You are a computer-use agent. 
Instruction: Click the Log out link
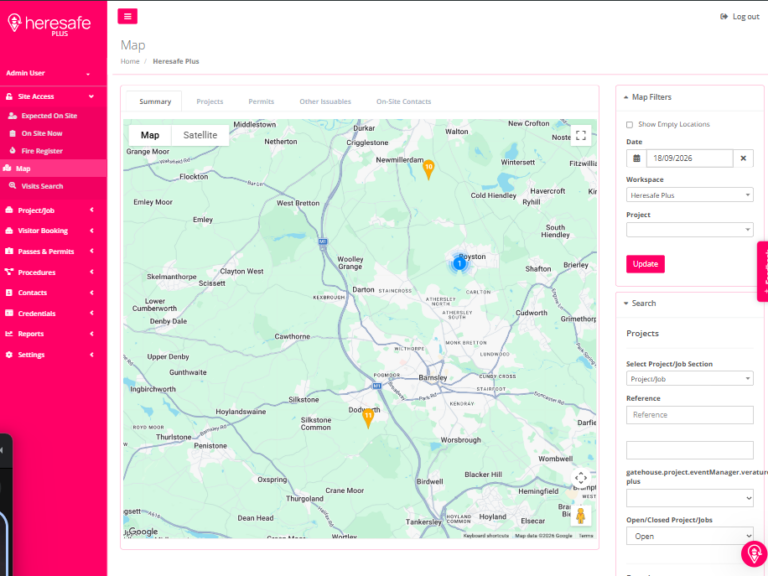point(740,17)
